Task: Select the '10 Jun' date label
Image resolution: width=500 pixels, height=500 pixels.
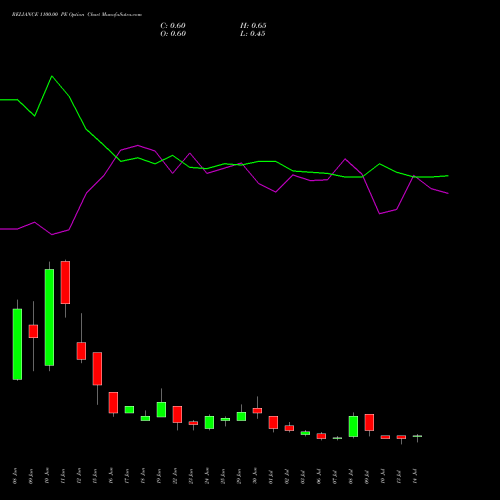Action: click(x=47, y=476)
